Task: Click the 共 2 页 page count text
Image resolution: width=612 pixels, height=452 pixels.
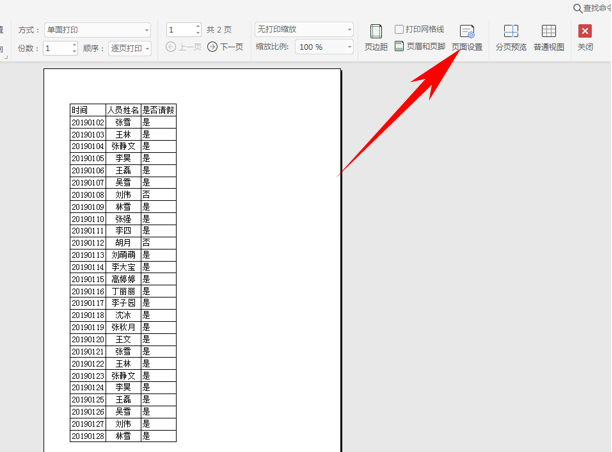Action: 219,30
